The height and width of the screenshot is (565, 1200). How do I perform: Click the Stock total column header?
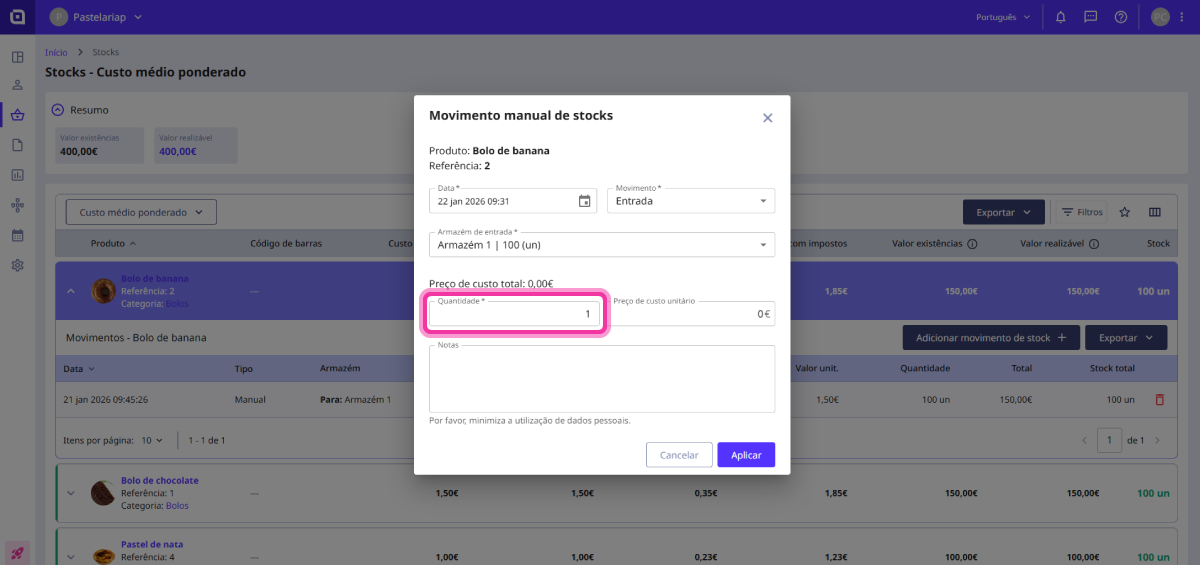coord(1112,368)
